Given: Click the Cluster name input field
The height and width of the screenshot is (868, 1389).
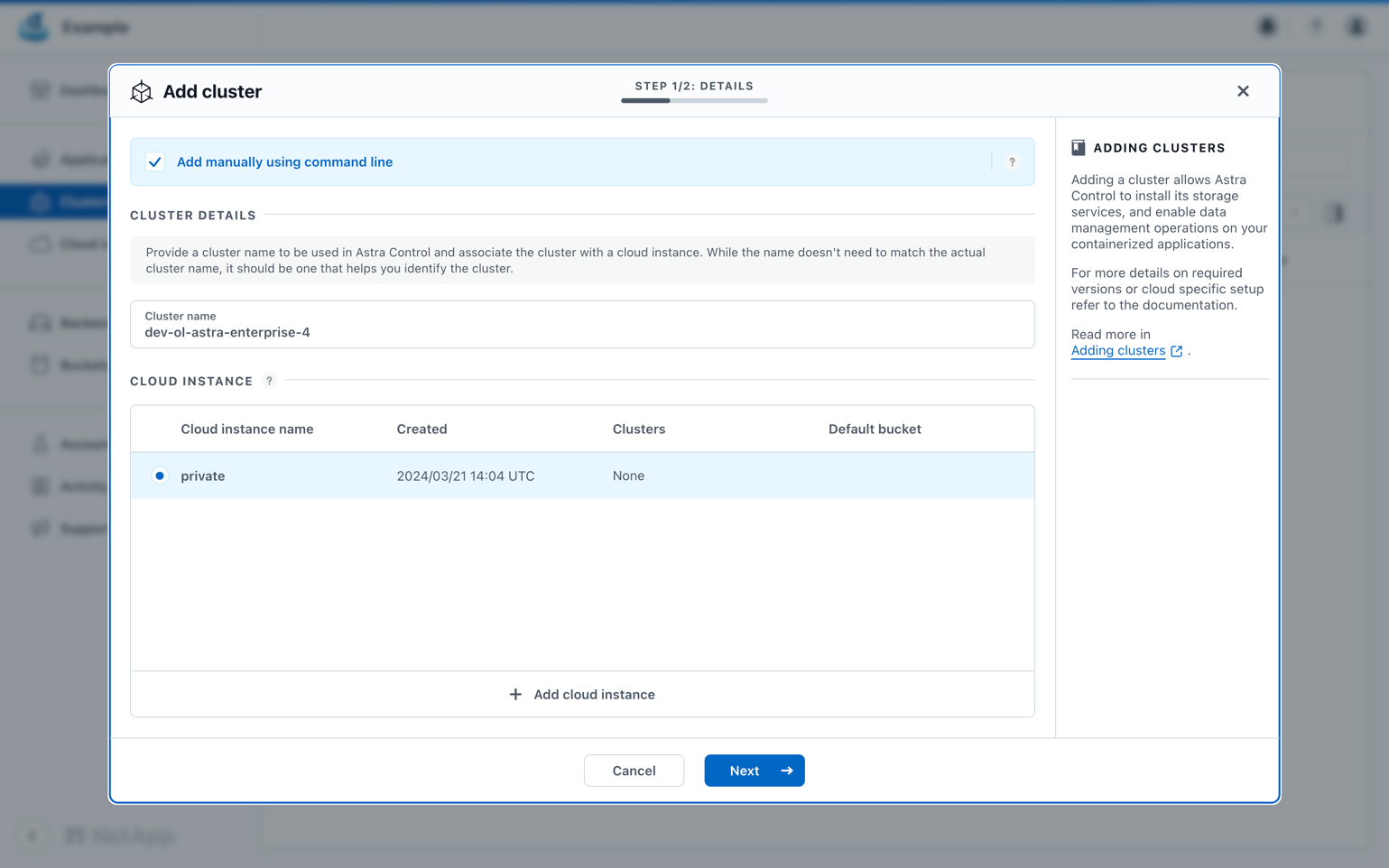Looking at the screenshot, I should (x=582, y=325).
